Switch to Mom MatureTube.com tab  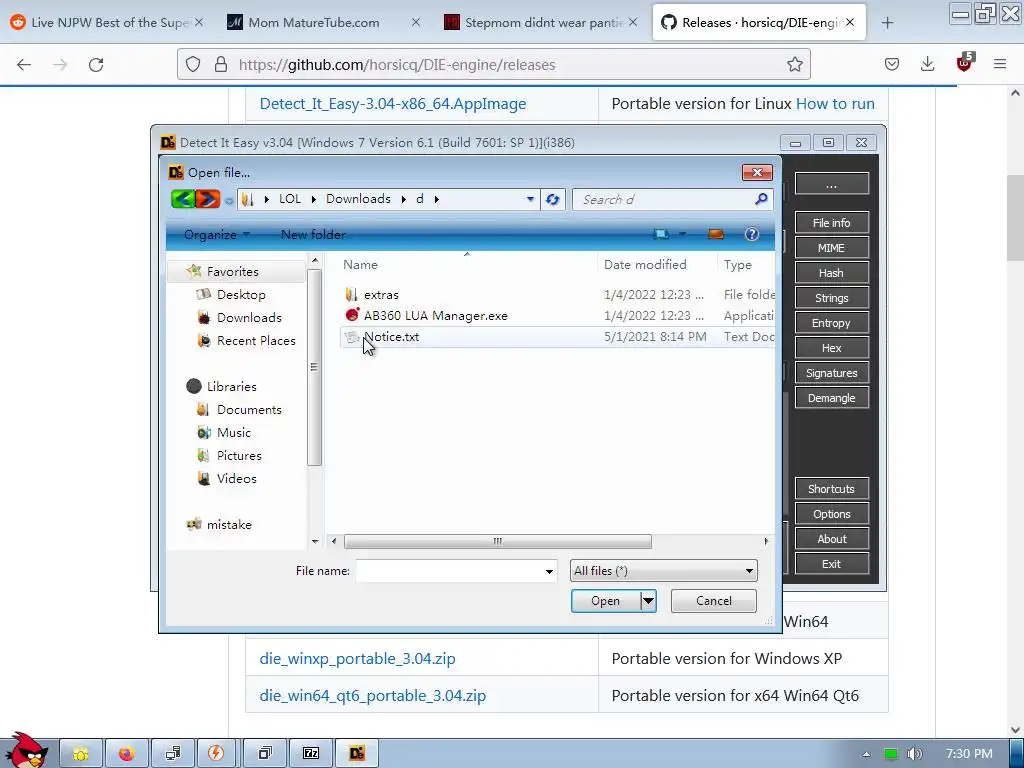tap(325, 23)
